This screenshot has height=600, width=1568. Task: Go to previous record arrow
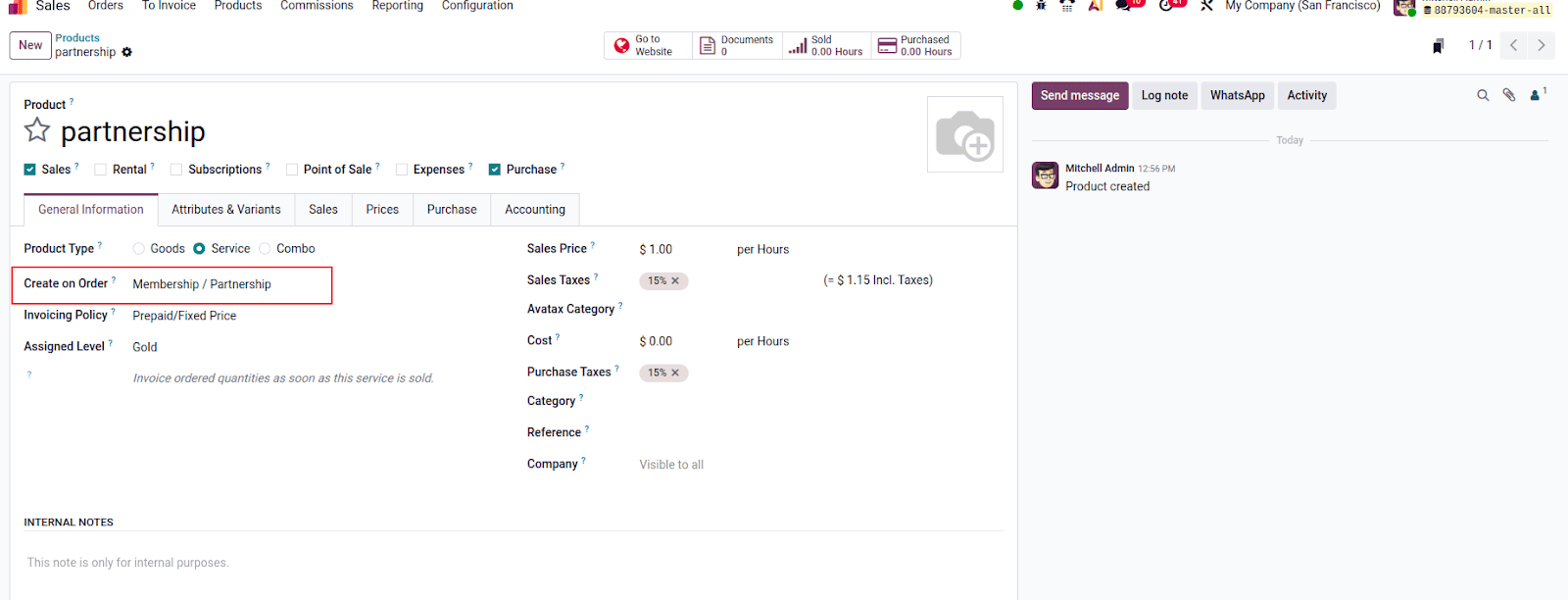pos(1514,45)
